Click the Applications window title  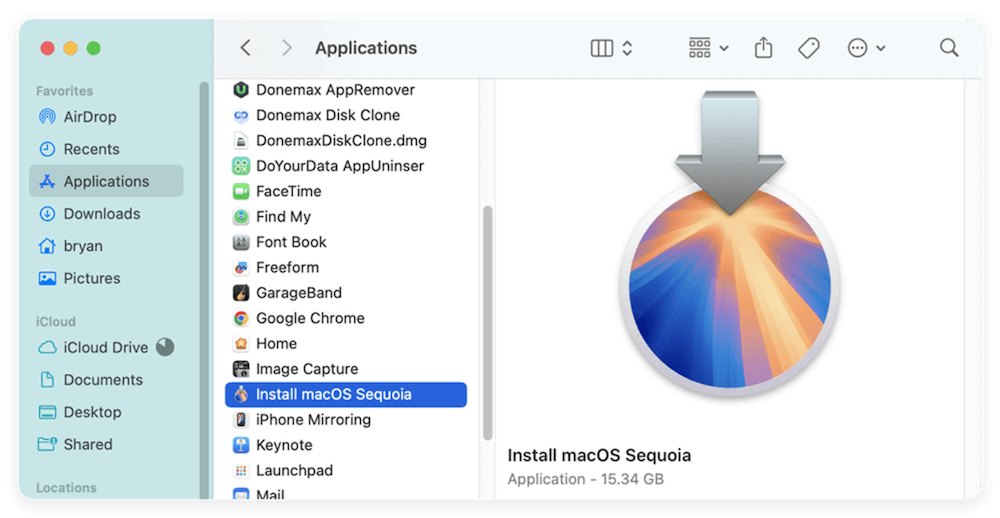point(366,48)
